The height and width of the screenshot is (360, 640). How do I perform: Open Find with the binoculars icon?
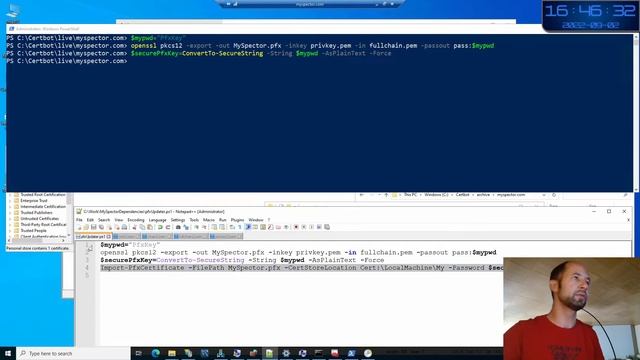tap(178, 227)
